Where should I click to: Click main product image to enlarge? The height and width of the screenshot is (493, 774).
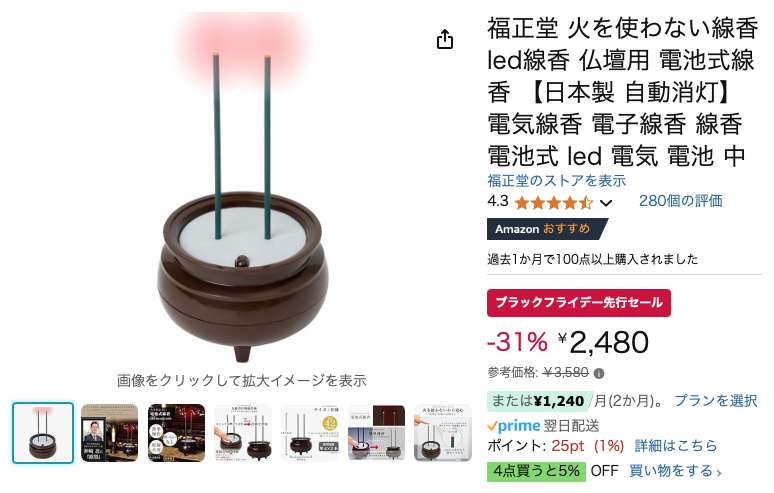tap(242, 190)
